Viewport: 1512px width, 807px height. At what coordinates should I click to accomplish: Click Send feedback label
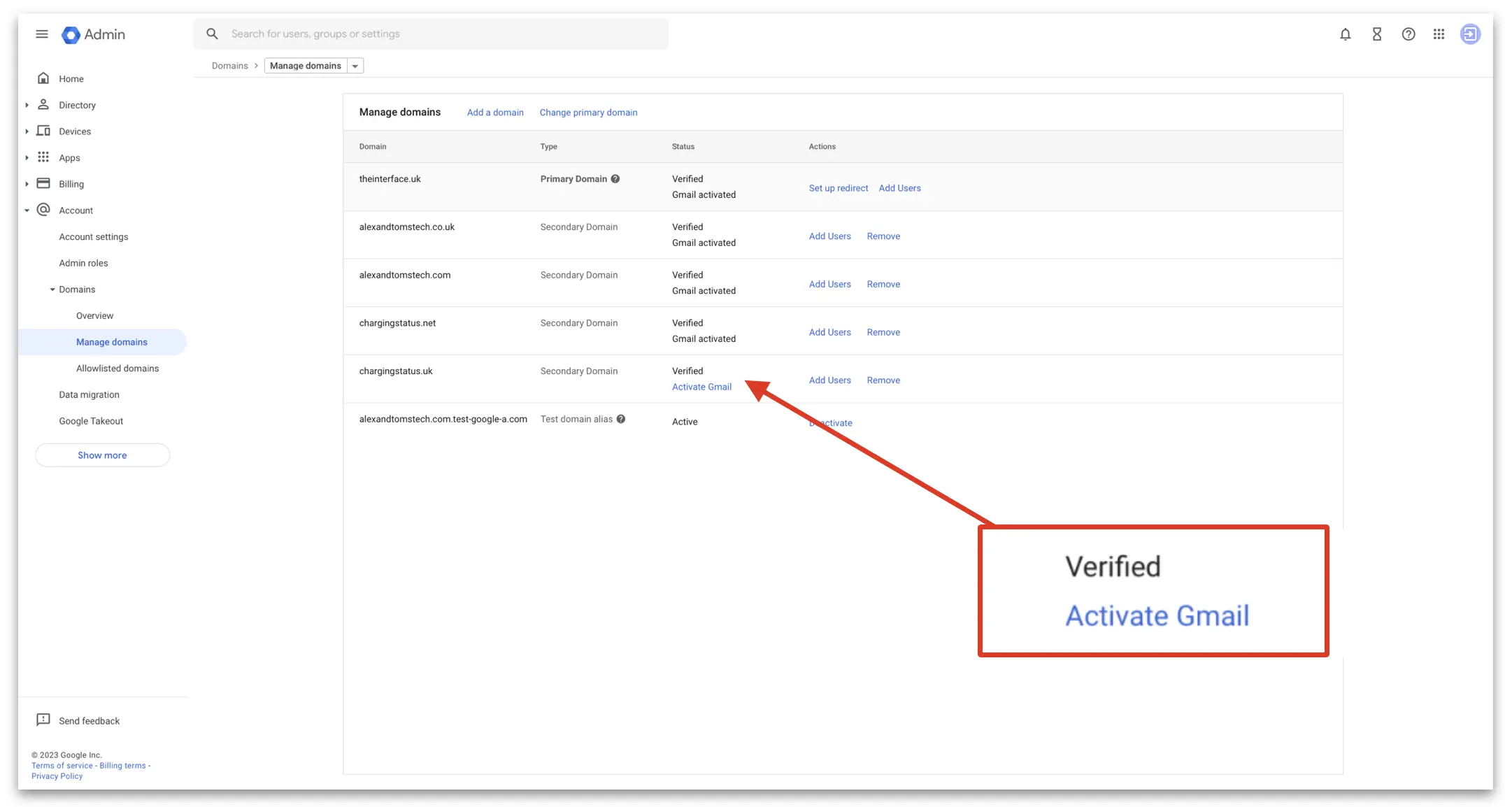[x=89, y=721]
